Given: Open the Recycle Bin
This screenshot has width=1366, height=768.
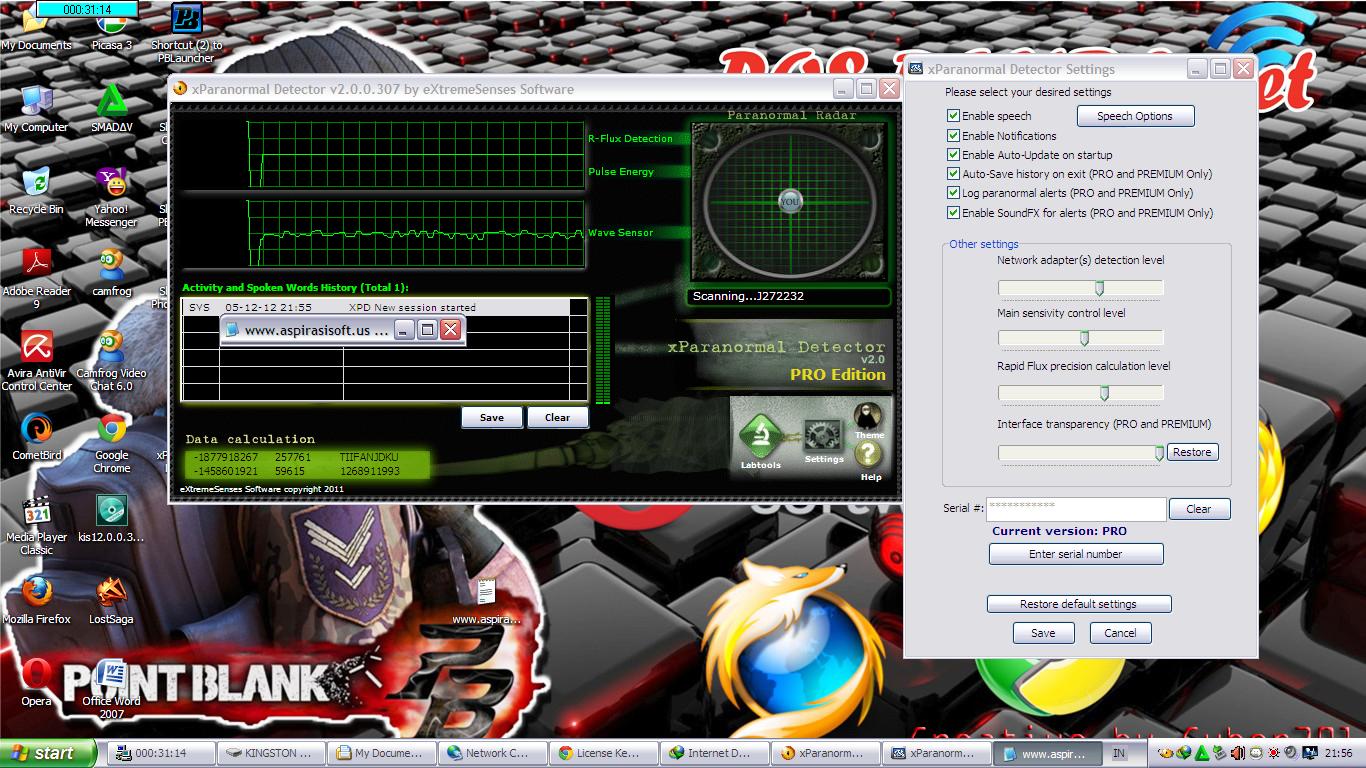Looking at the screenshot, I should tap(36, 190).
